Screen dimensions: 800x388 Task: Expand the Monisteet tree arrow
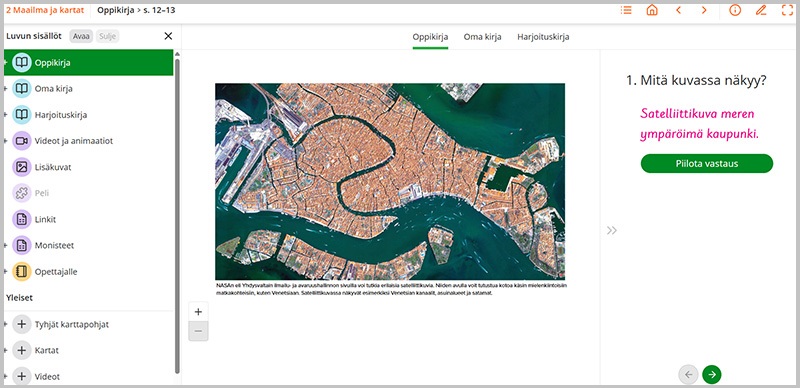pos(6,246)
